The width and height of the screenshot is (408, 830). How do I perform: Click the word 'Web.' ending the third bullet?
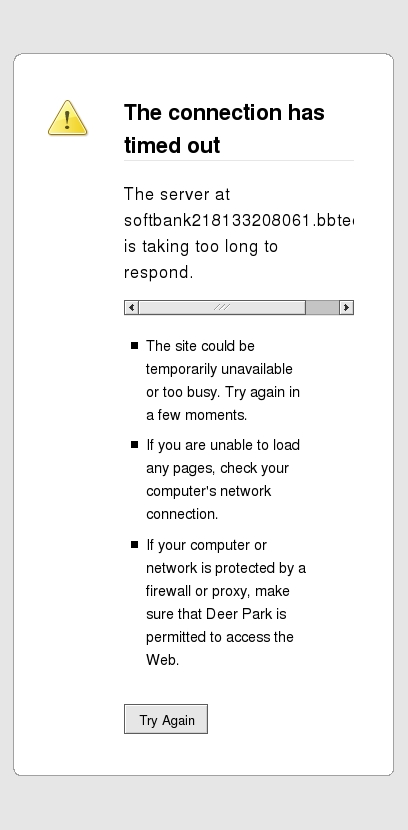162,660
